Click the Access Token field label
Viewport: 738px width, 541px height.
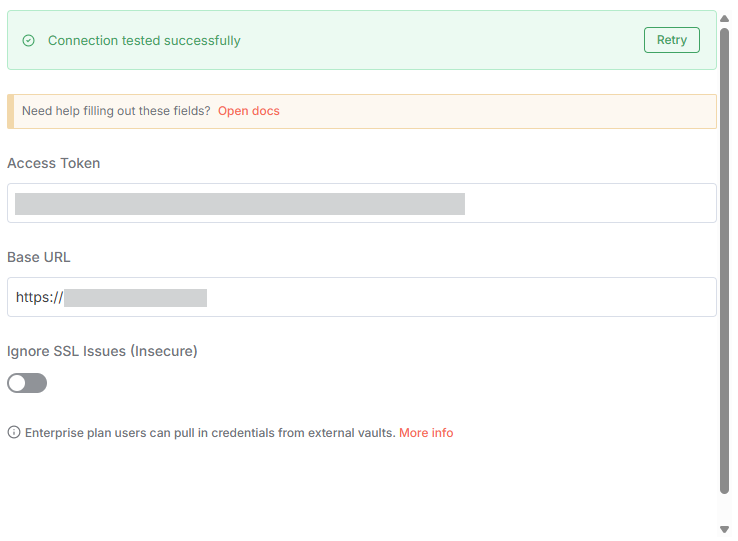[54, 163]
